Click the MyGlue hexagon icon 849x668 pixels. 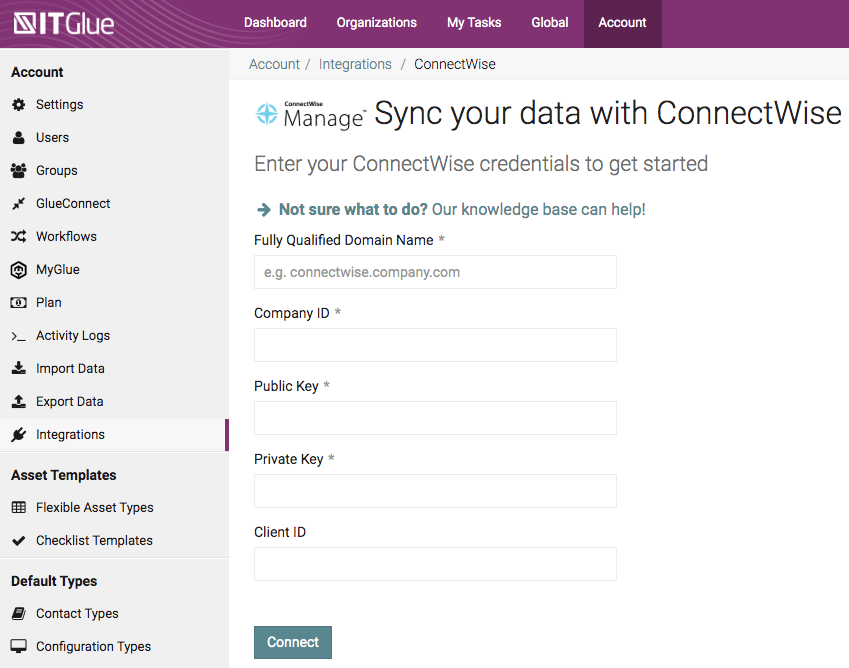pos(19,270)
